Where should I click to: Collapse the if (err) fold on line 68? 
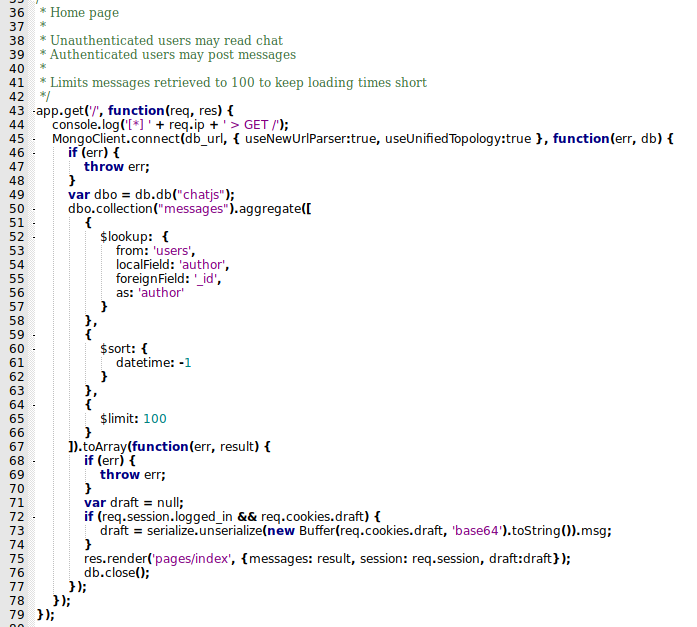click(34, 461)
